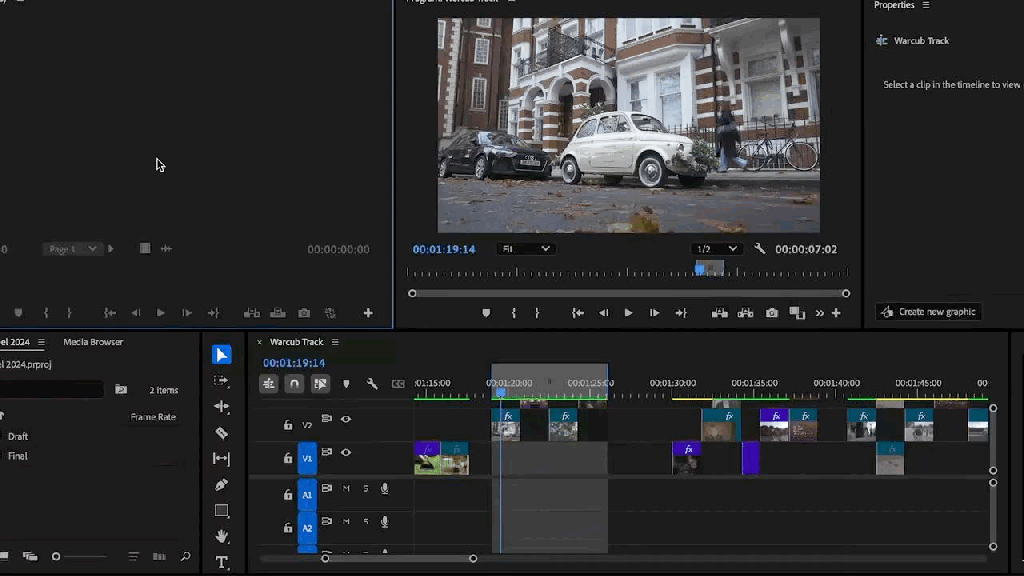Open the 1/2 playback resolution dropdown
Viewport: 1024px width, 576px height.
click(x=717, y=249)
